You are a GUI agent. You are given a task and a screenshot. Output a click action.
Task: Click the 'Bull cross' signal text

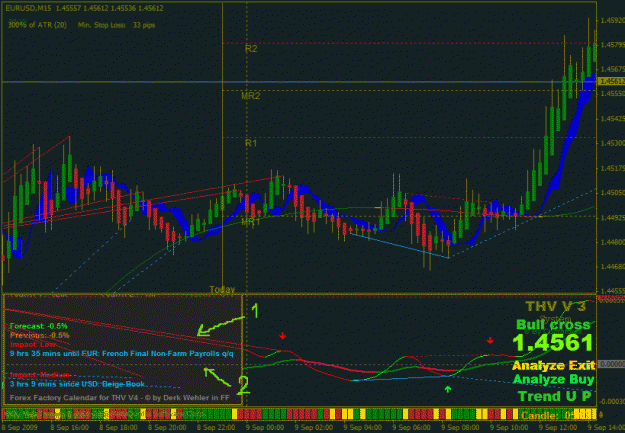pyautogui.click(x=553, y=325)
